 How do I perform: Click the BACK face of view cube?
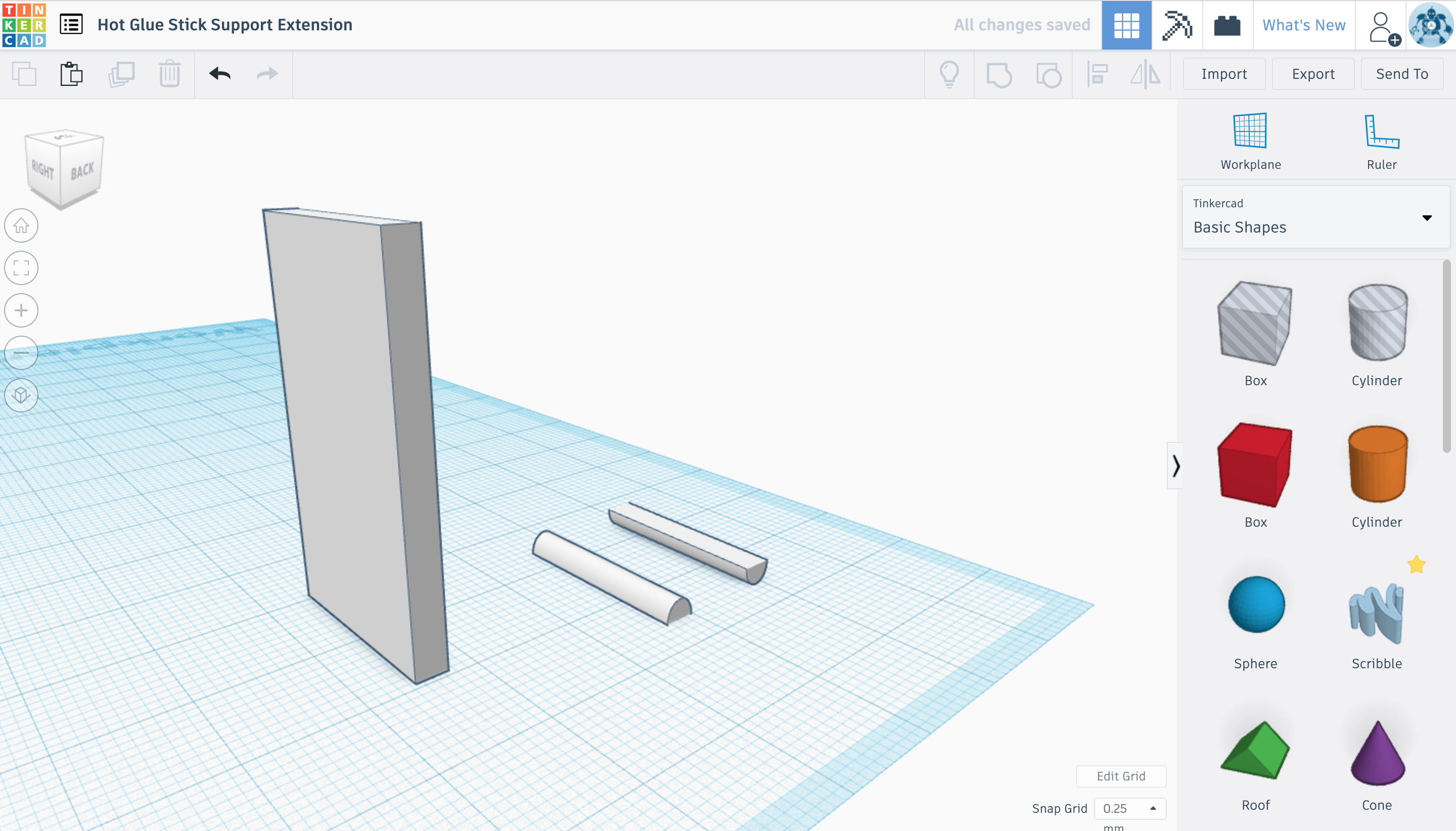[81, 171]
